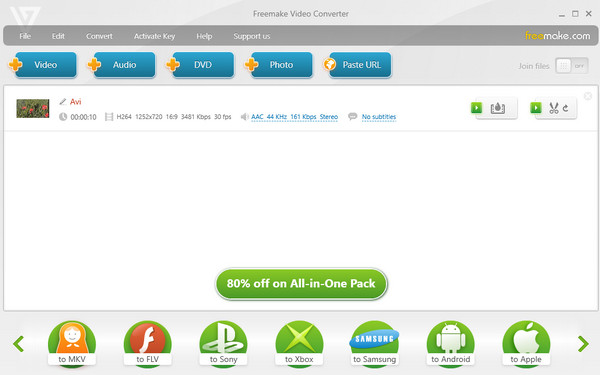
Task: Click the 80% off on All-in-One Pack banner
Action: click(301, 284)
